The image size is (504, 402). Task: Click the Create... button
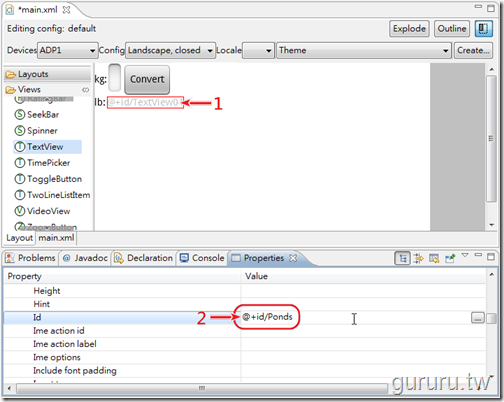473,50
